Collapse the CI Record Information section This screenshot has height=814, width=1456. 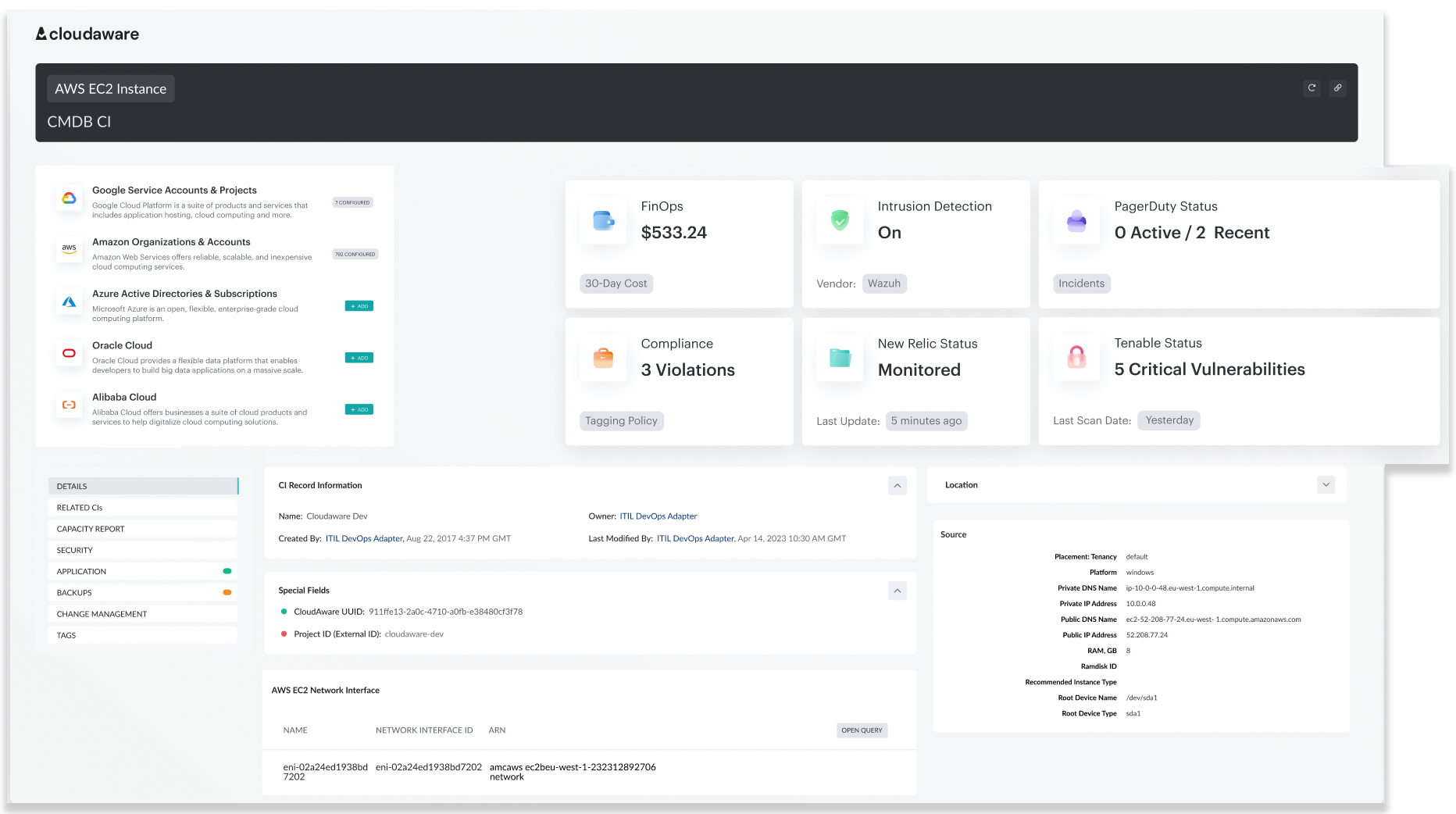pyautogui.click(x=898, y=486)
